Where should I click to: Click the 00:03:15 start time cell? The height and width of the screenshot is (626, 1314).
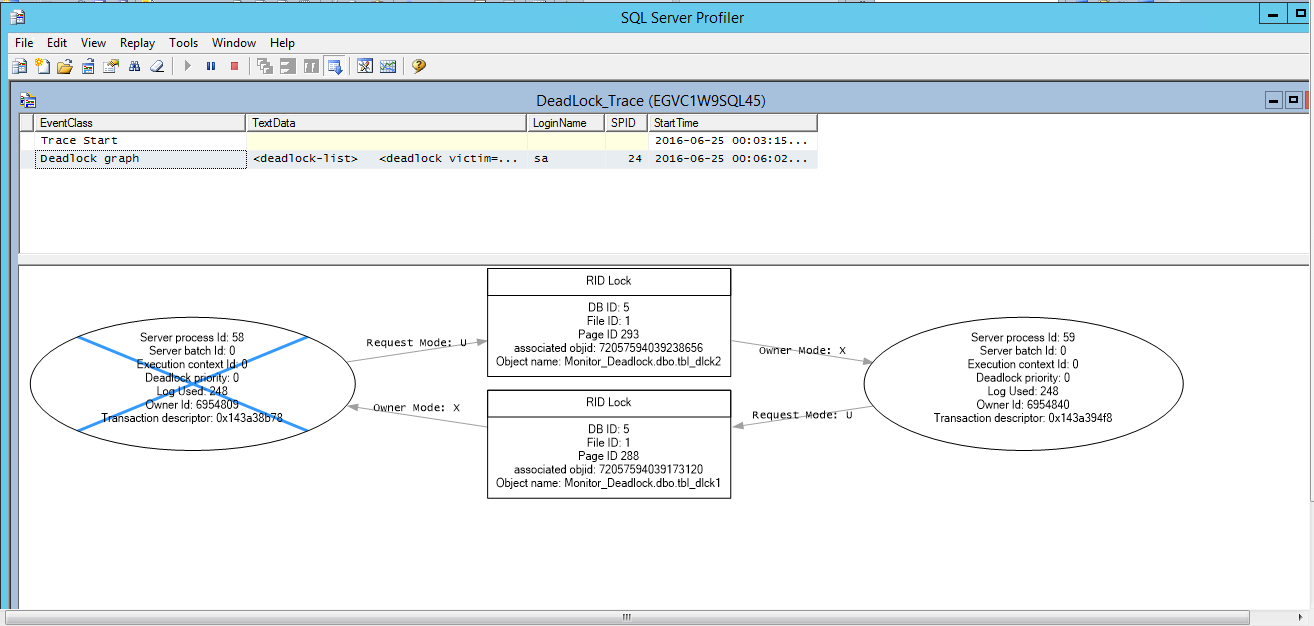coord(732,141)
